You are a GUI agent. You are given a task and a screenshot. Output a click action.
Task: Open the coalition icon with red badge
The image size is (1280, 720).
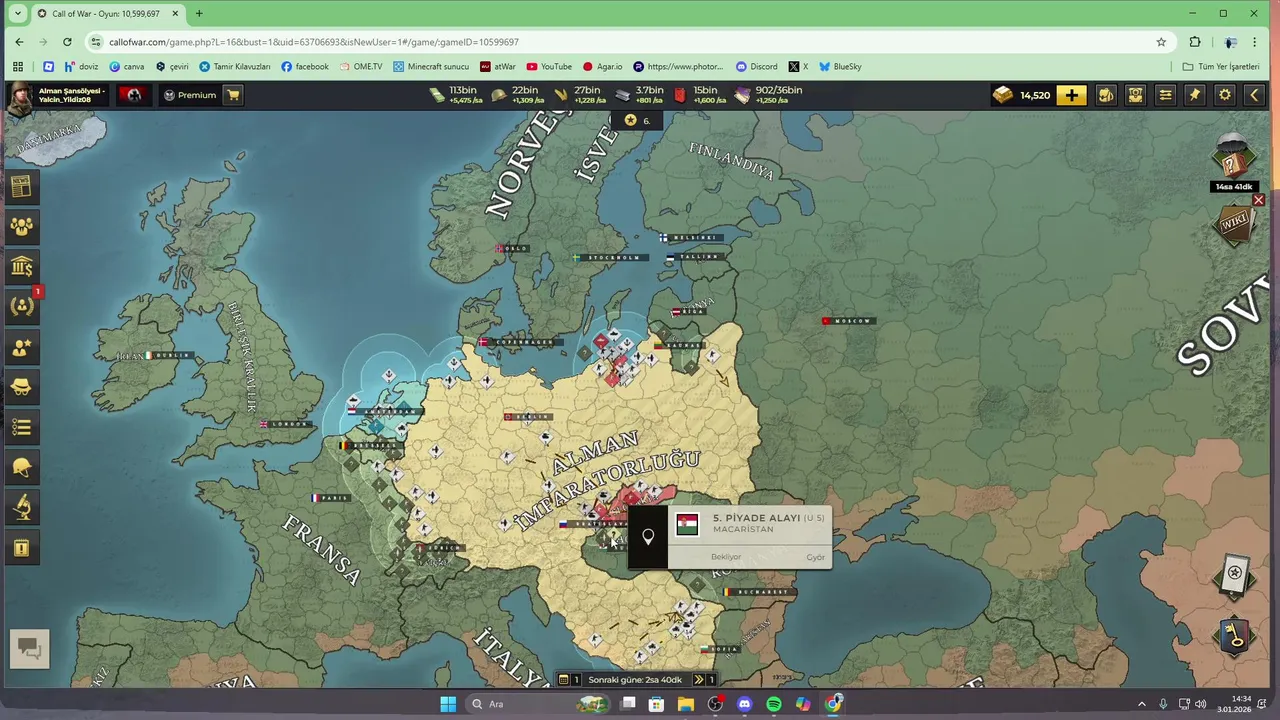click(x=22, y=306)
